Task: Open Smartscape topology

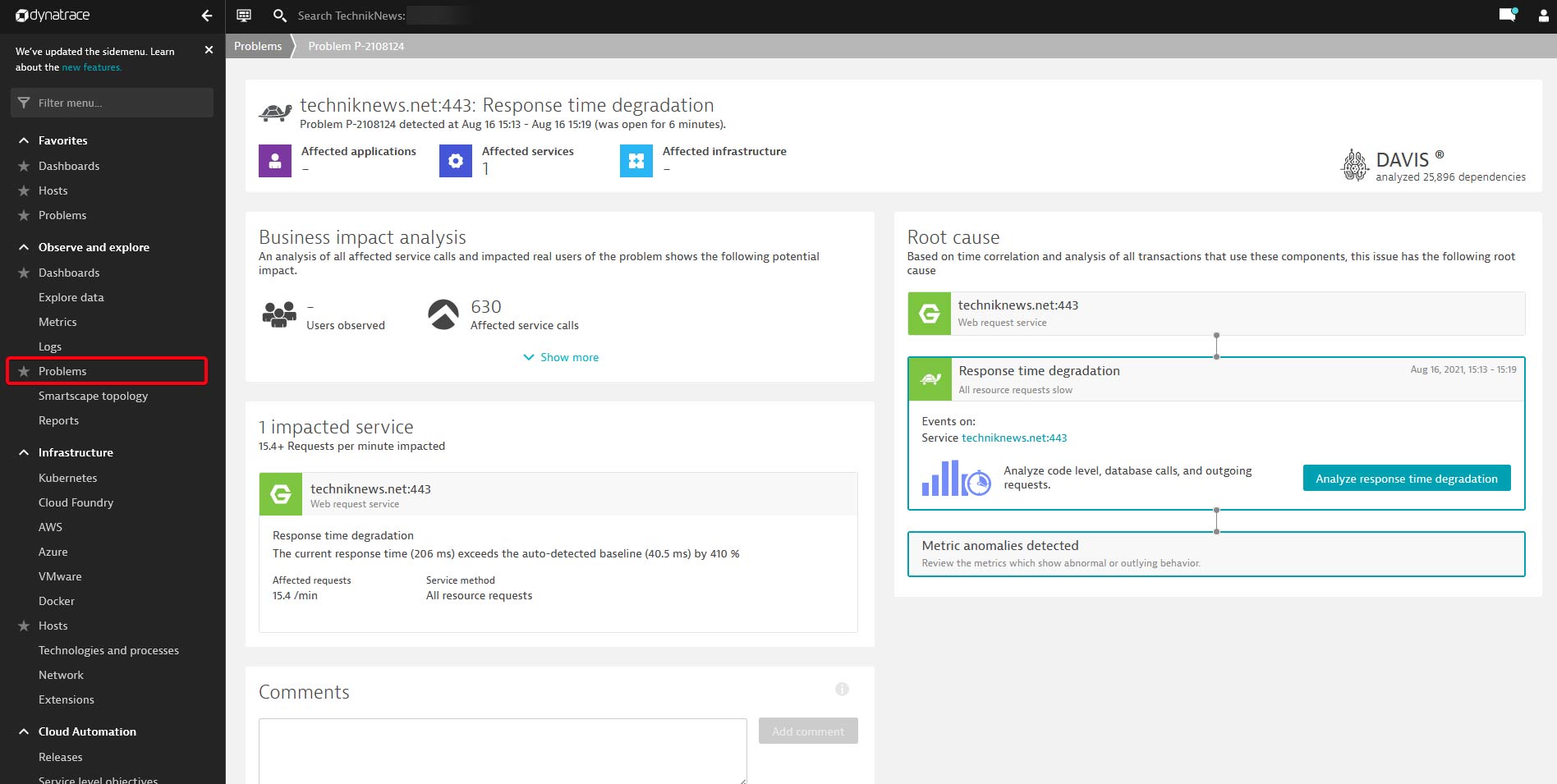Action: 93,396
